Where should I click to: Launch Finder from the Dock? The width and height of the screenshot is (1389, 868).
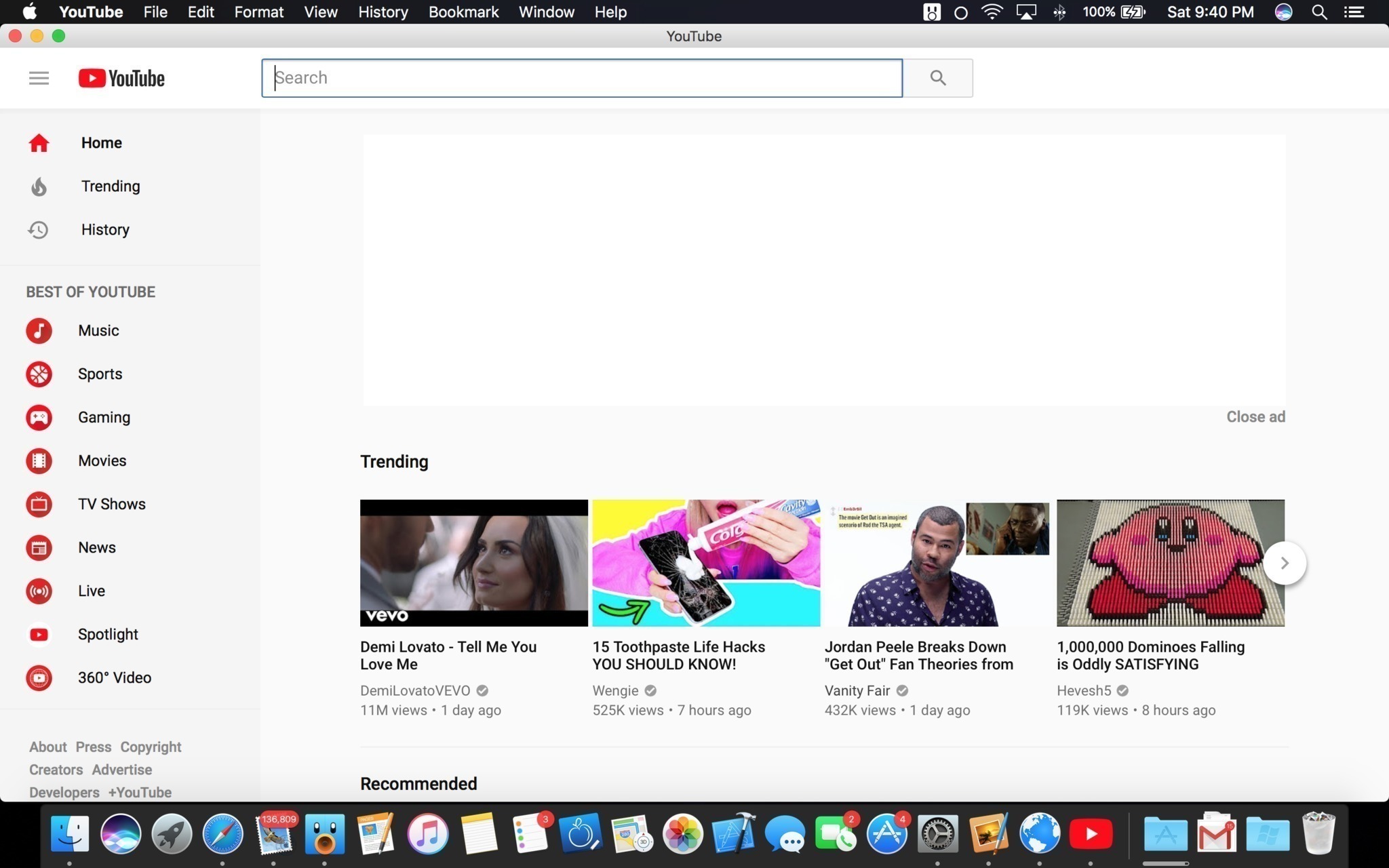[70, 833]
